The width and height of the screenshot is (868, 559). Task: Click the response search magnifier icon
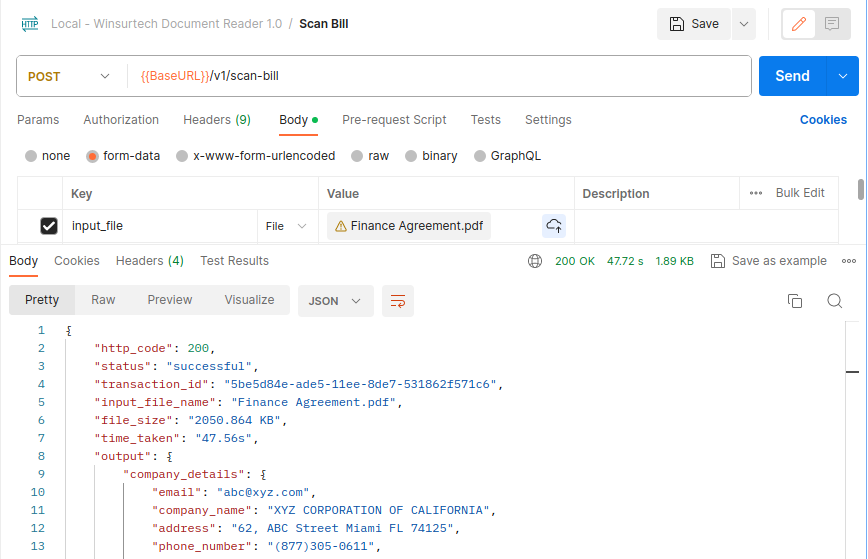tap(834, 301)
